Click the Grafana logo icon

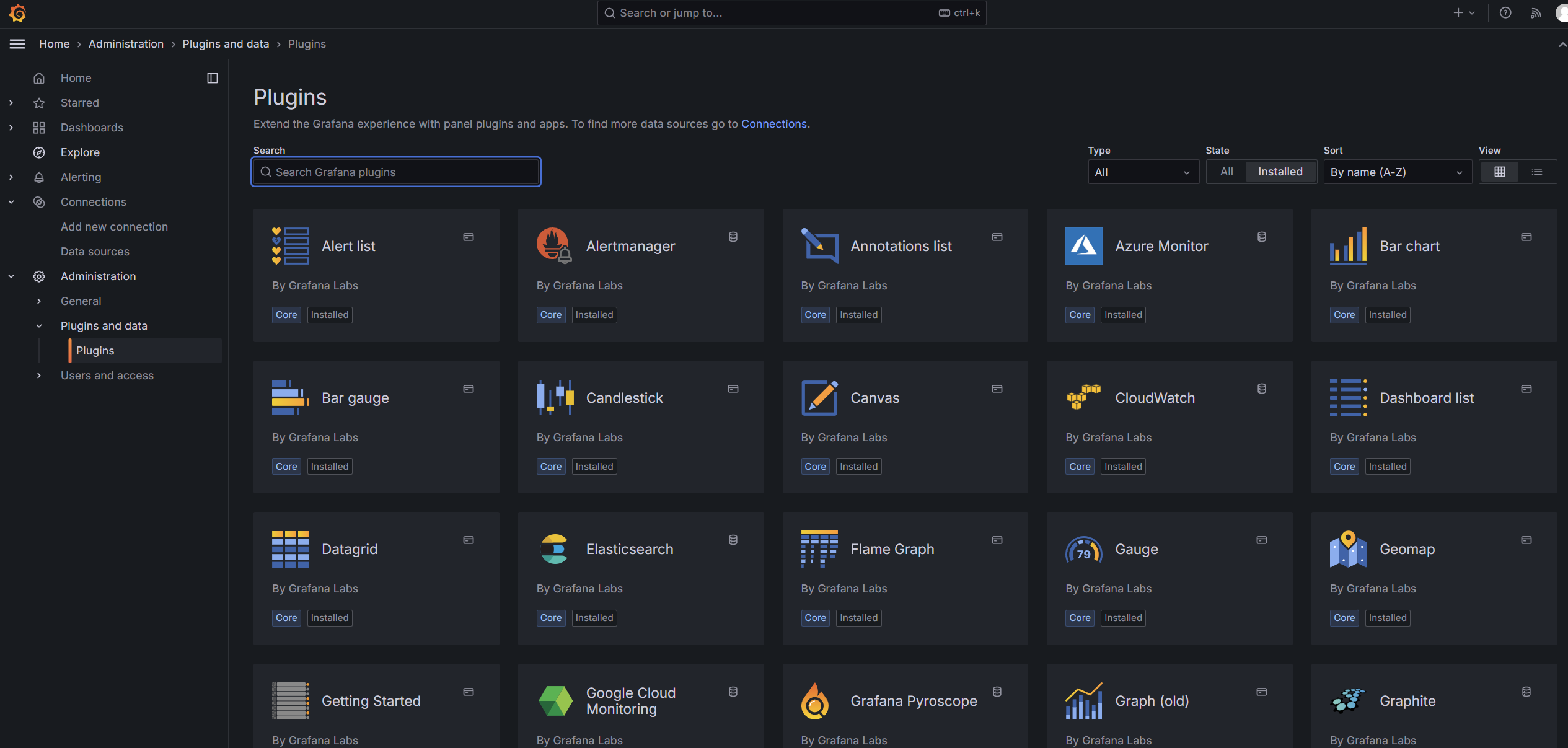click(x=17, y=13)
